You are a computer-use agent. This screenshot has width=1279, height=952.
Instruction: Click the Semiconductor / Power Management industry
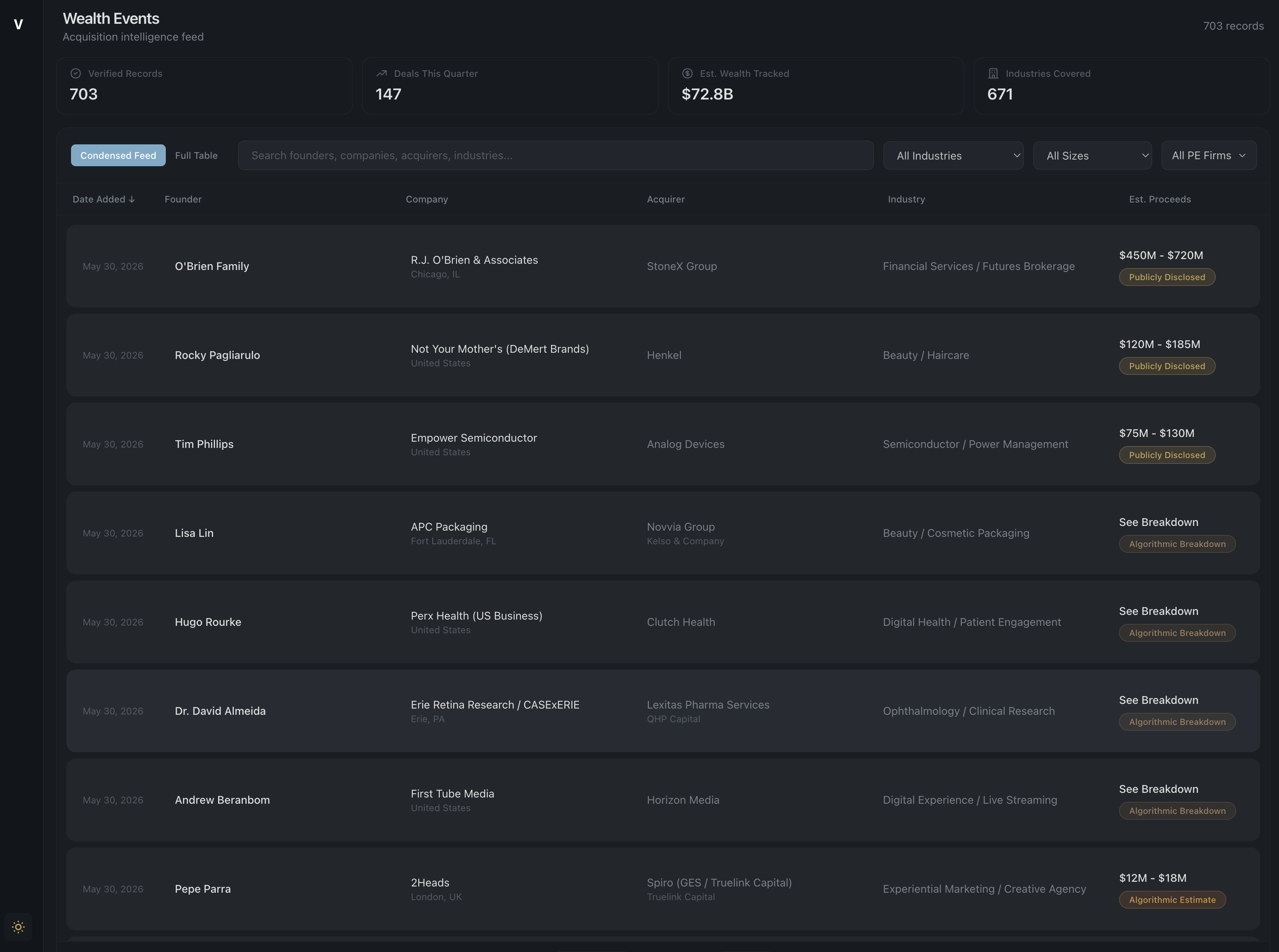[975, 444]
